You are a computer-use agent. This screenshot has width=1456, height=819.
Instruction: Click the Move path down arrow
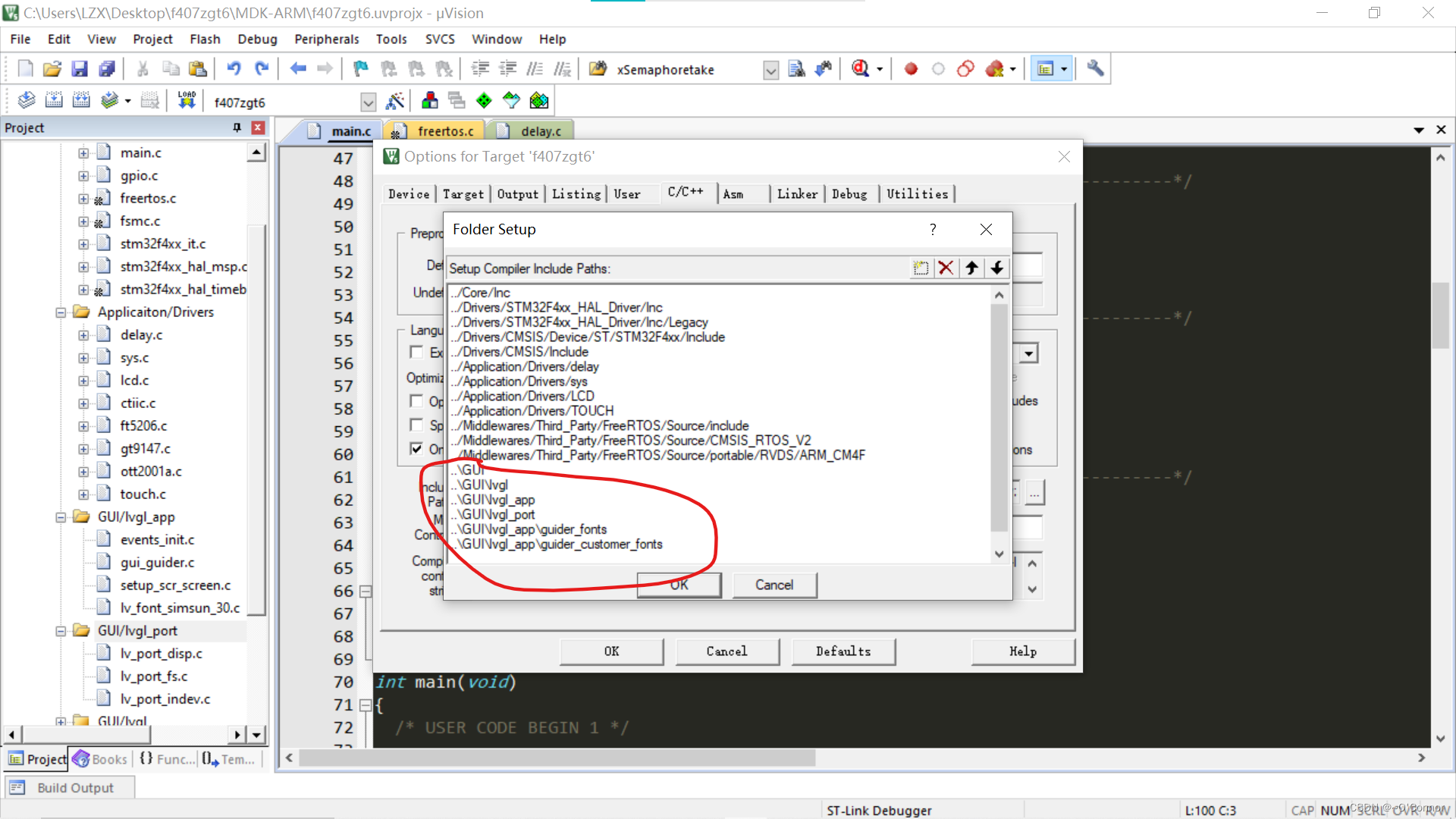(x=997, y=268)
